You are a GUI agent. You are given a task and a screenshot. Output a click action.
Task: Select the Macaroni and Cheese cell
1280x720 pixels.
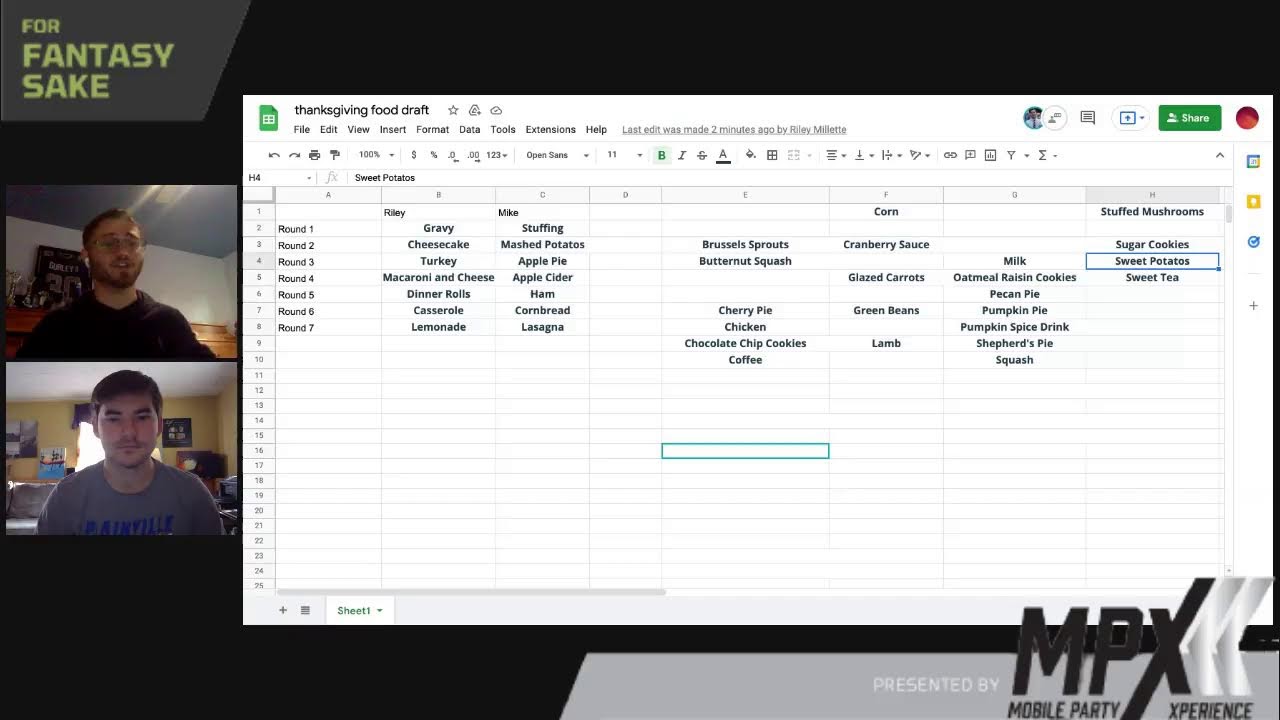click(438, 277)
